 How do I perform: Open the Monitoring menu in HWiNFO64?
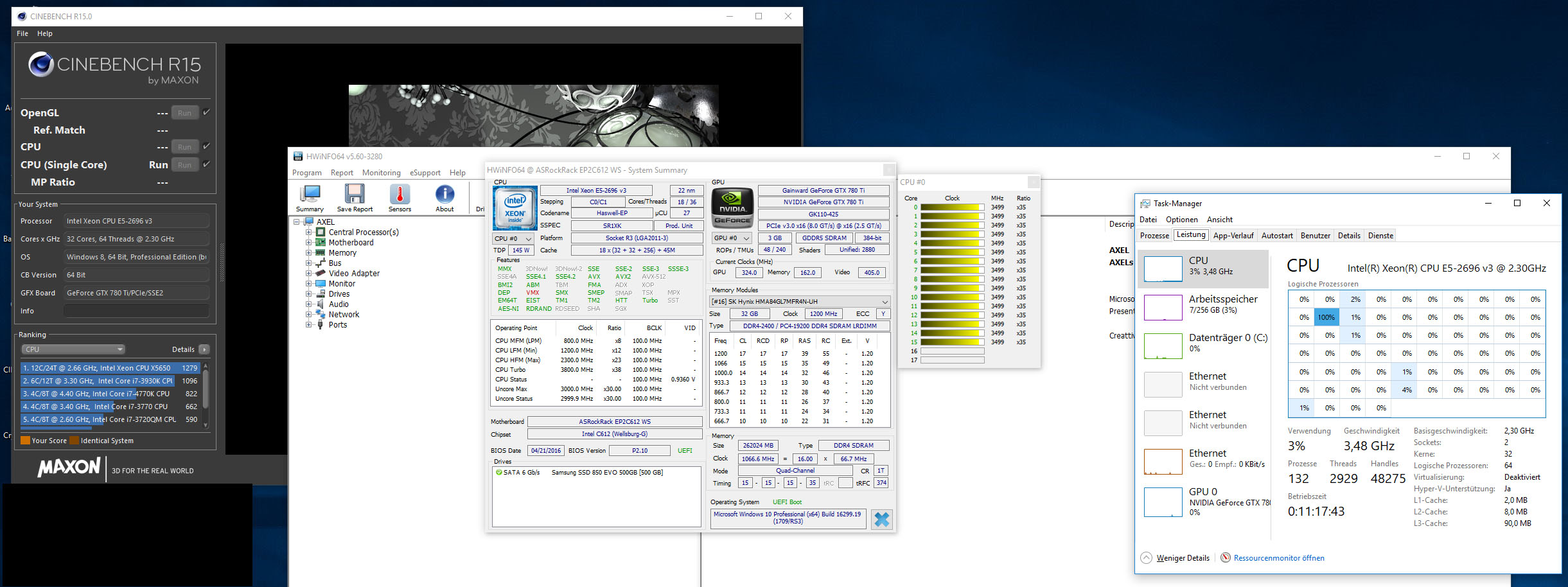coord(381,173)
